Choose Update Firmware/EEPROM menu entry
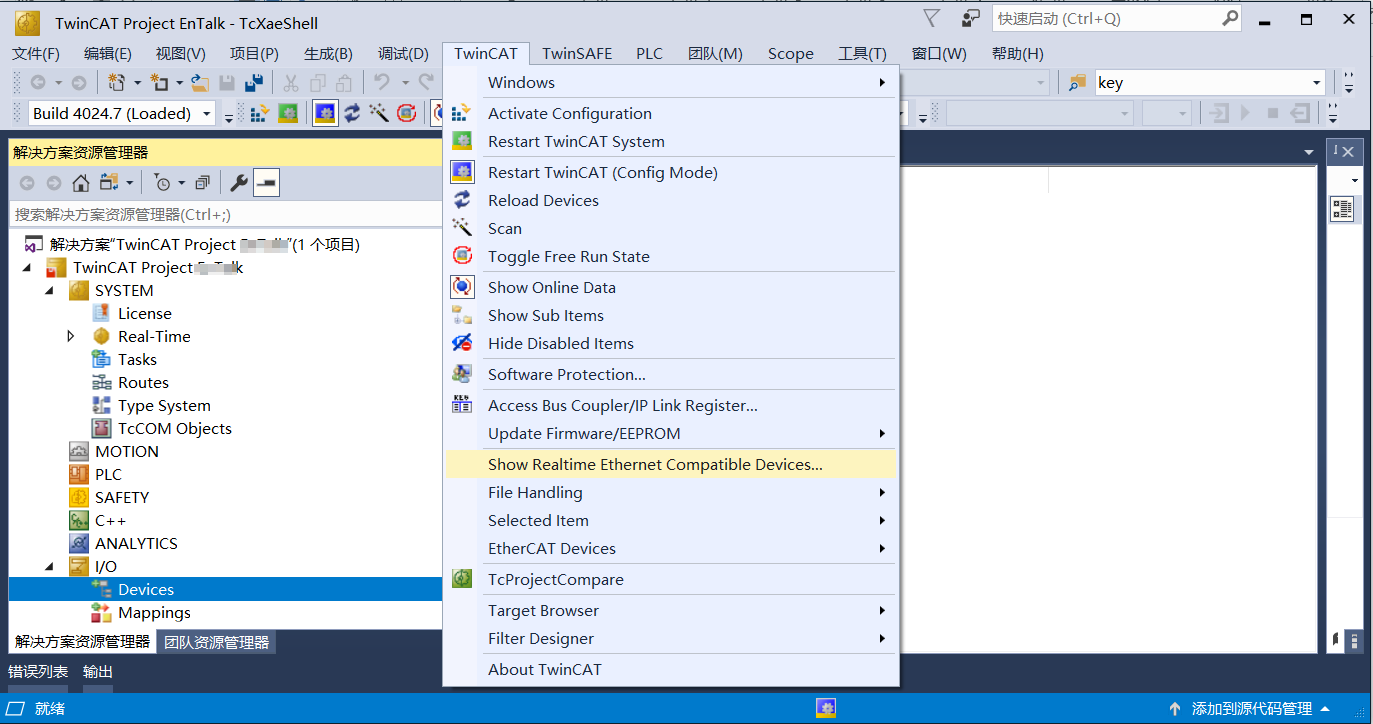The image size is (1373, 724). 671,433
